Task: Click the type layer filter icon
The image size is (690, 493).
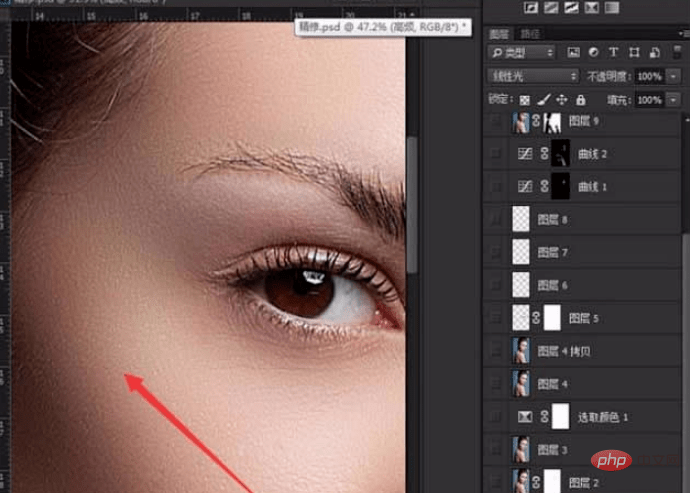Action: 612,52
